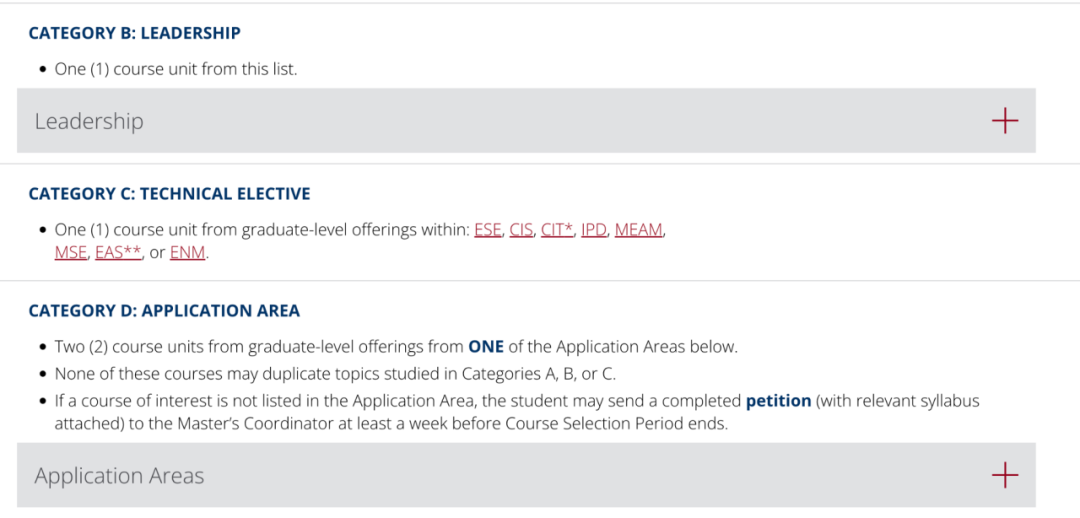Open the bold petition link
The image size is (1080, 518).
click(778, 401)
